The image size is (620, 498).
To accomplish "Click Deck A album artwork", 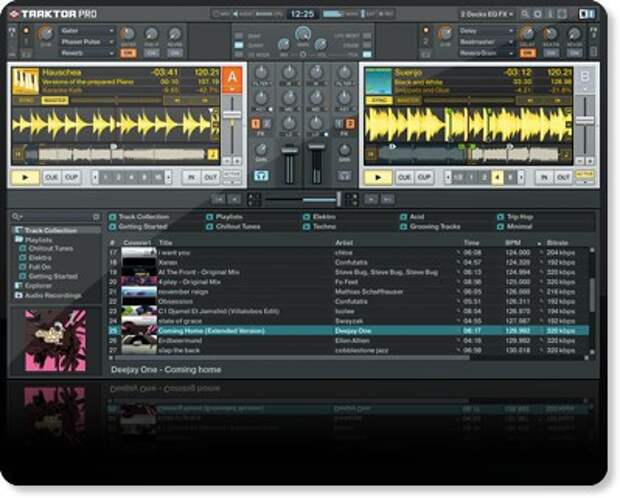I will pos(26,81).
